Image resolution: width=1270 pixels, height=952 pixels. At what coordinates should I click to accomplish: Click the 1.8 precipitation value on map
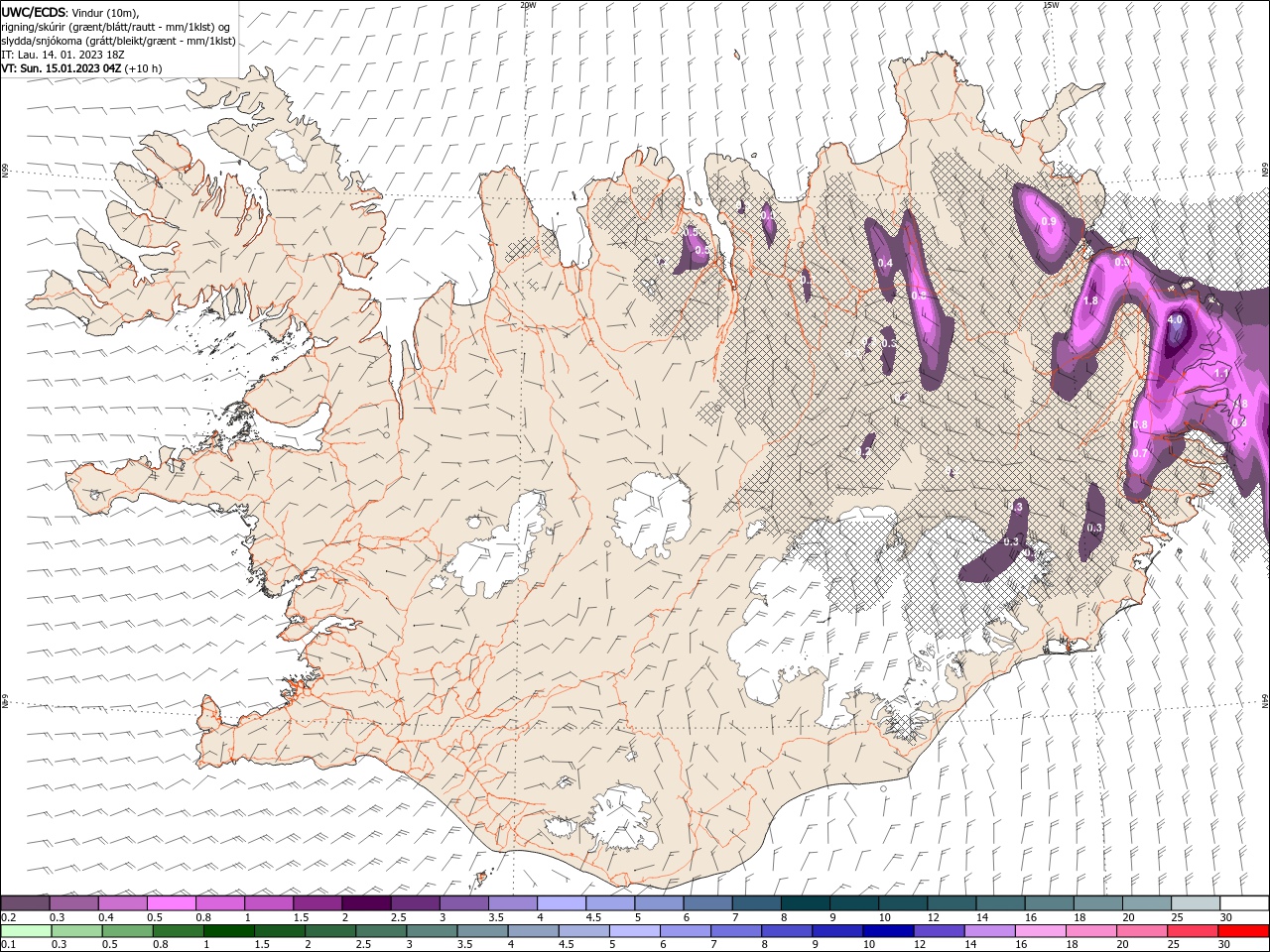point(1090,300)
